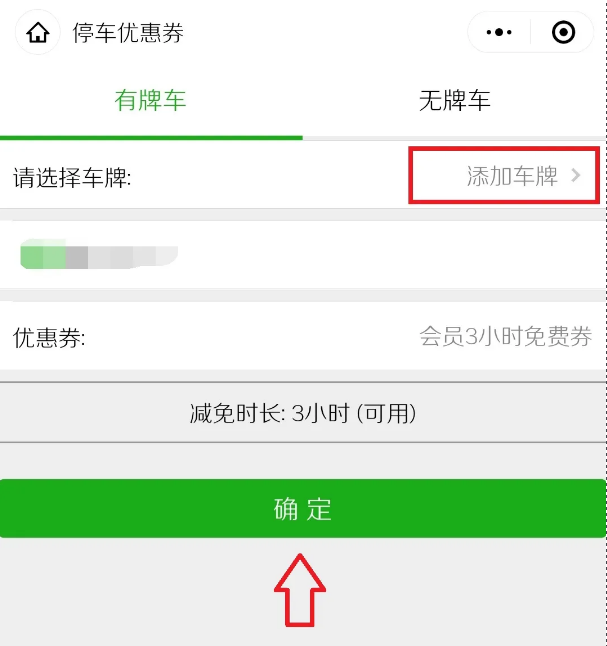607x646 pixels.
Task: Open 添加车牌 to add a plate
Action: click(512, 176)
